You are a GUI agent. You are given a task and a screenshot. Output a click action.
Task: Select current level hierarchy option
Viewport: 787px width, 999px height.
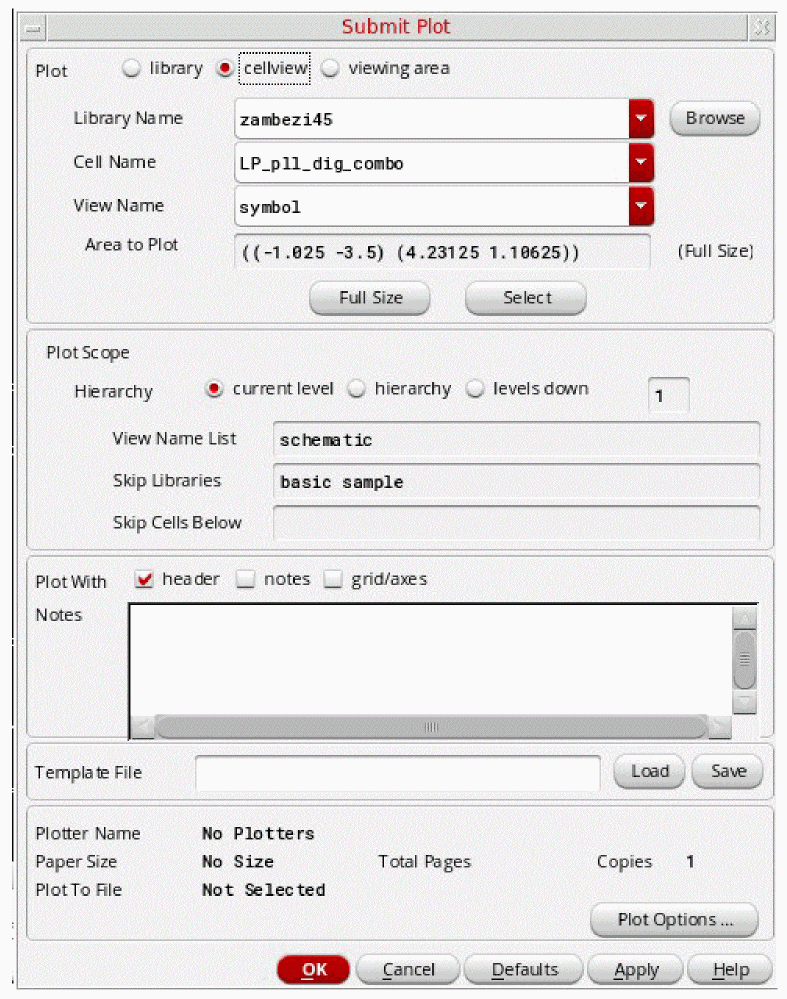coord(214,389)
